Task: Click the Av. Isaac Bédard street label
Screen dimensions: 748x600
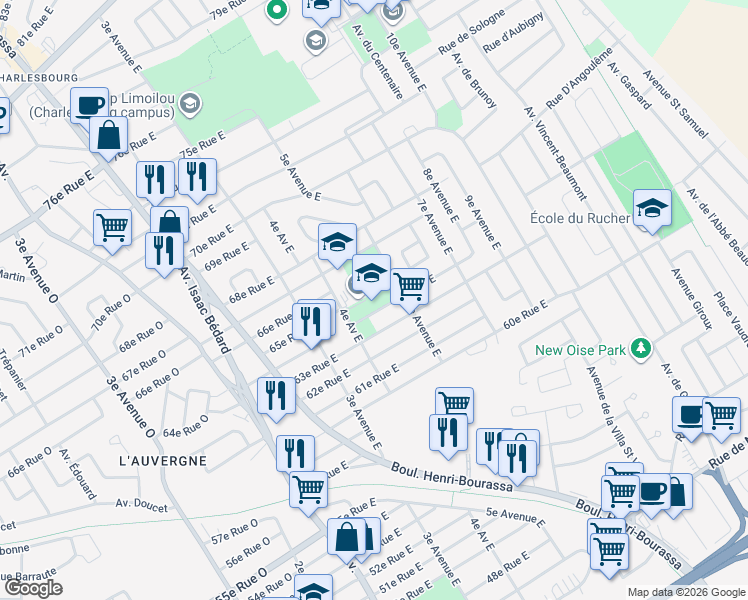Action: (206, 310)
